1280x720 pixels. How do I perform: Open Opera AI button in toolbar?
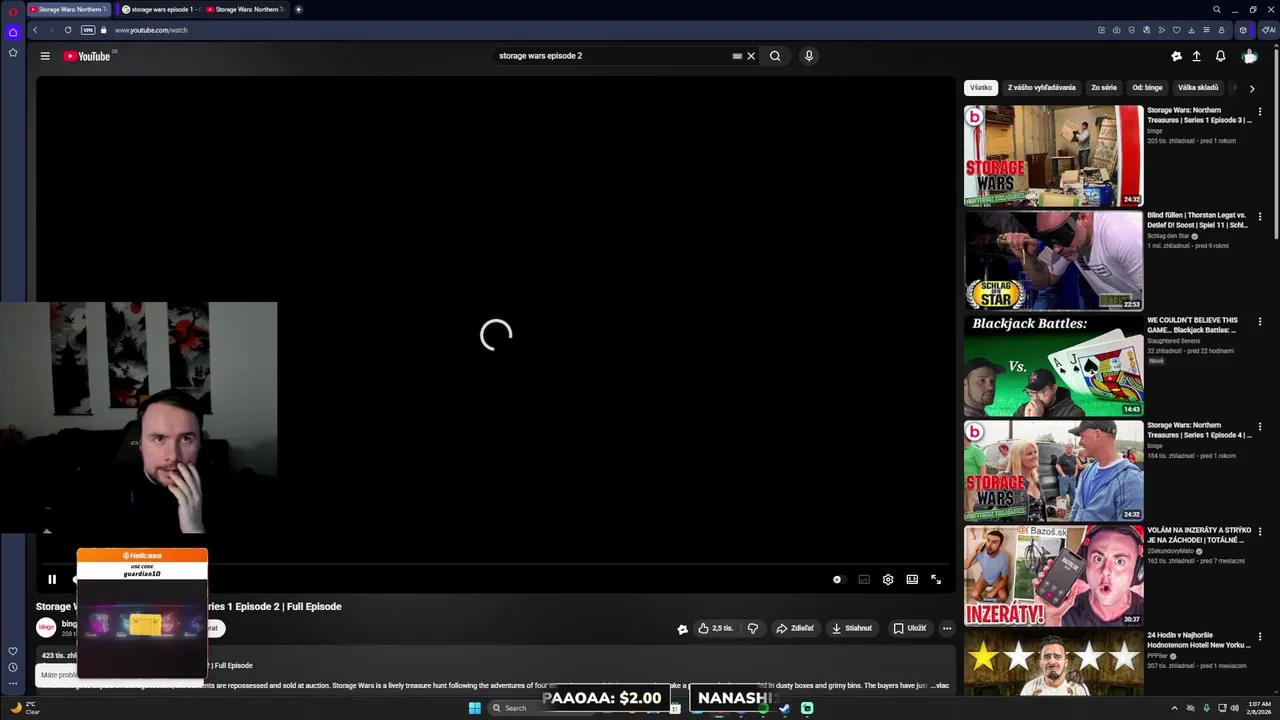[x=1268, y=30]
